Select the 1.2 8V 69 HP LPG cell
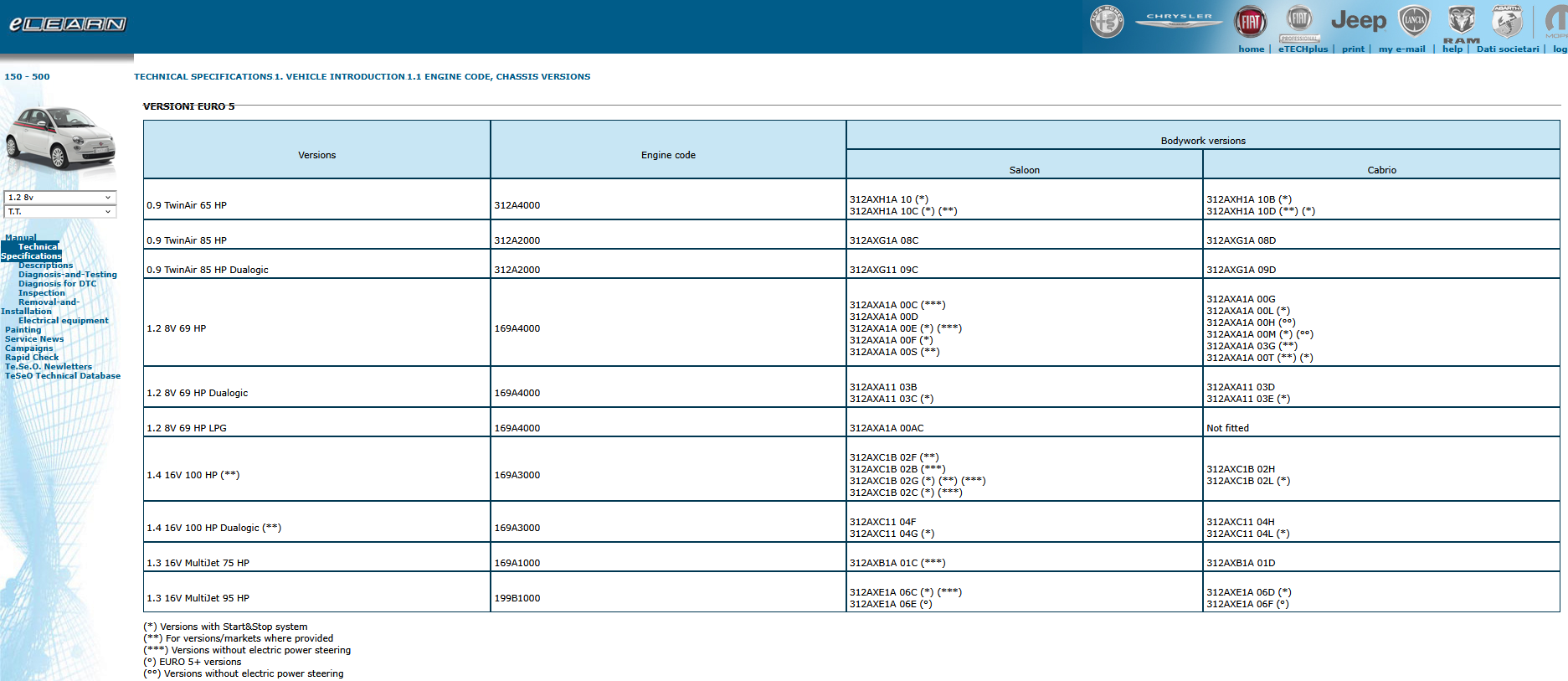 click(x=317, y=422)
